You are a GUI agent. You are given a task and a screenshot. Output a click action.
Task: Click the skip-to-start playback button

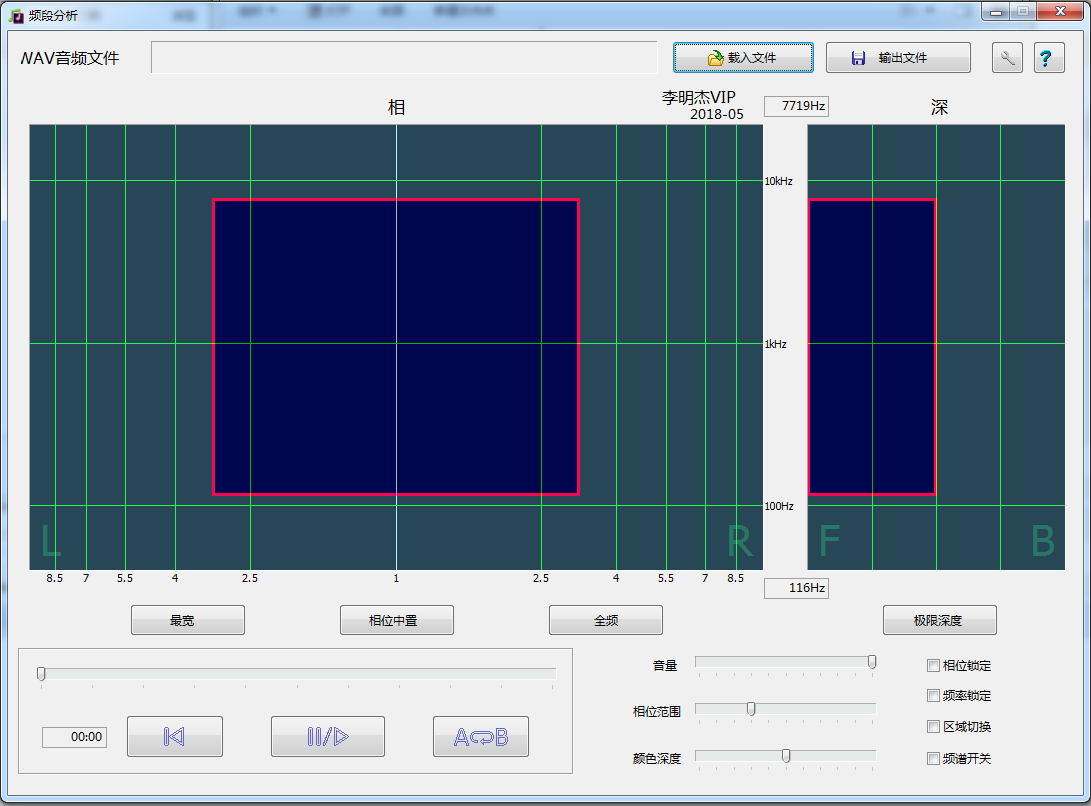tap(174, 737)
